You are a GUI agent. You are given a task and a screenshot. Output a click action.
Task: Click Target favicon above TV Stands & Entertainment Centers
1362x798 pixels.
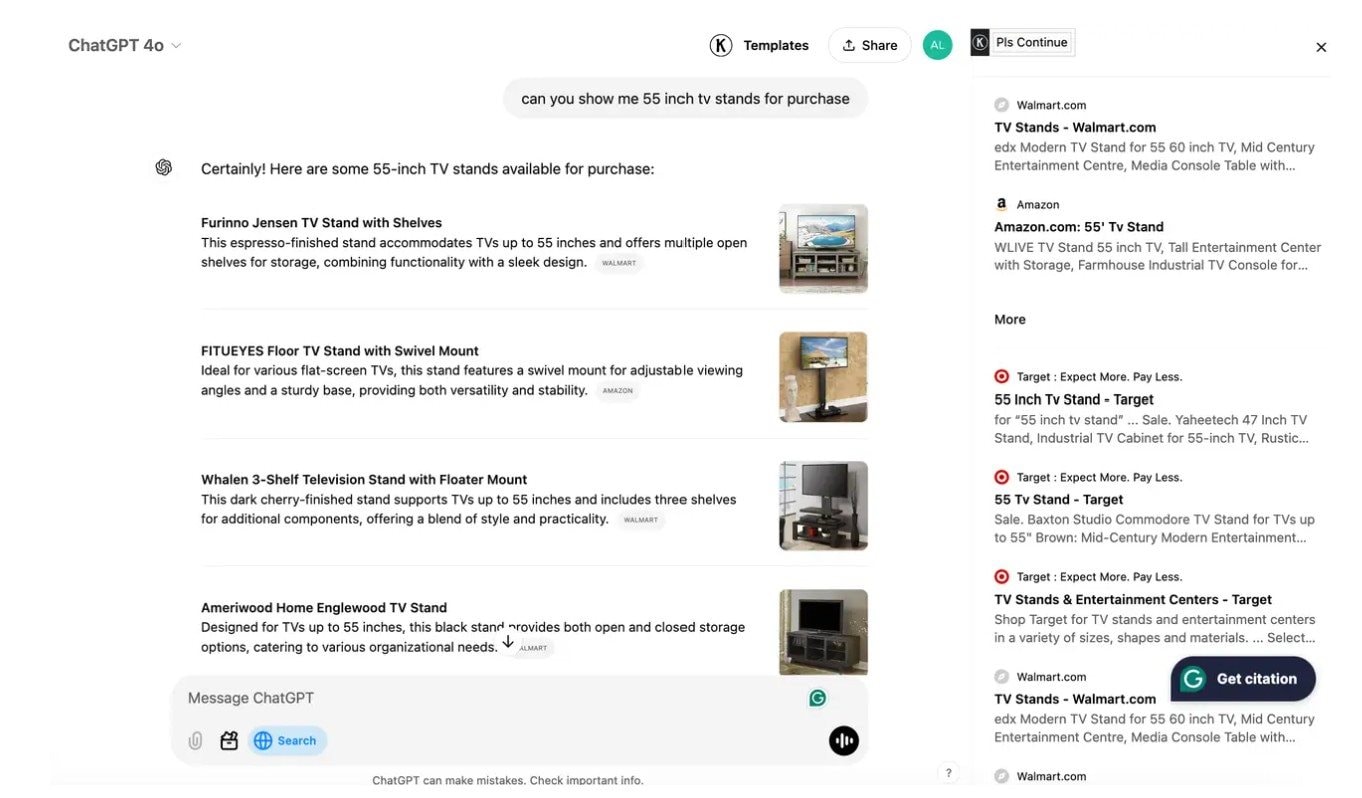[1001, 577]
